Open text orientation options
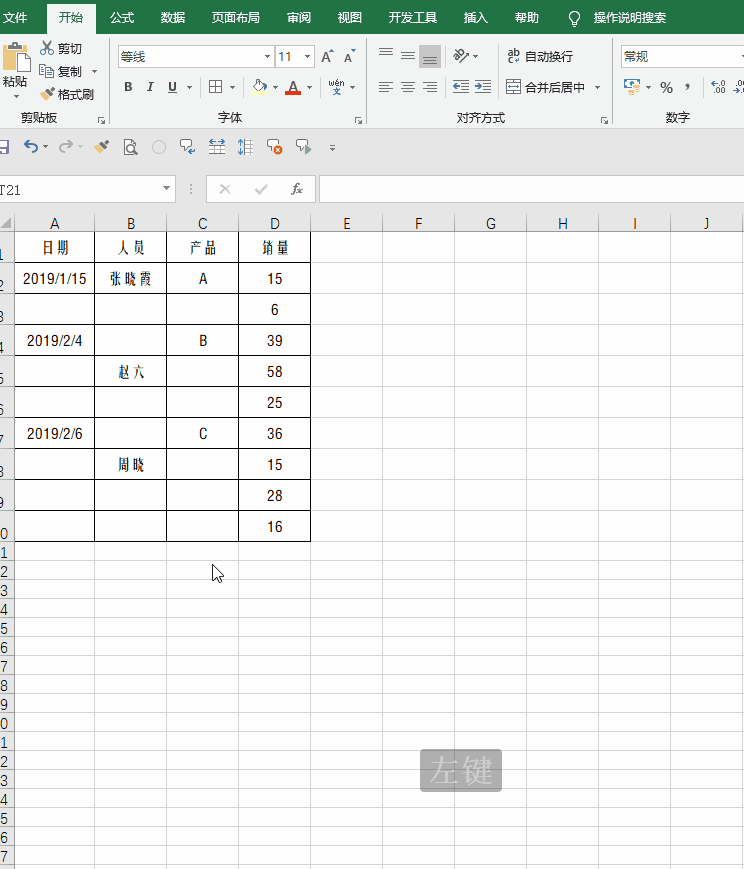 point(466,56)
